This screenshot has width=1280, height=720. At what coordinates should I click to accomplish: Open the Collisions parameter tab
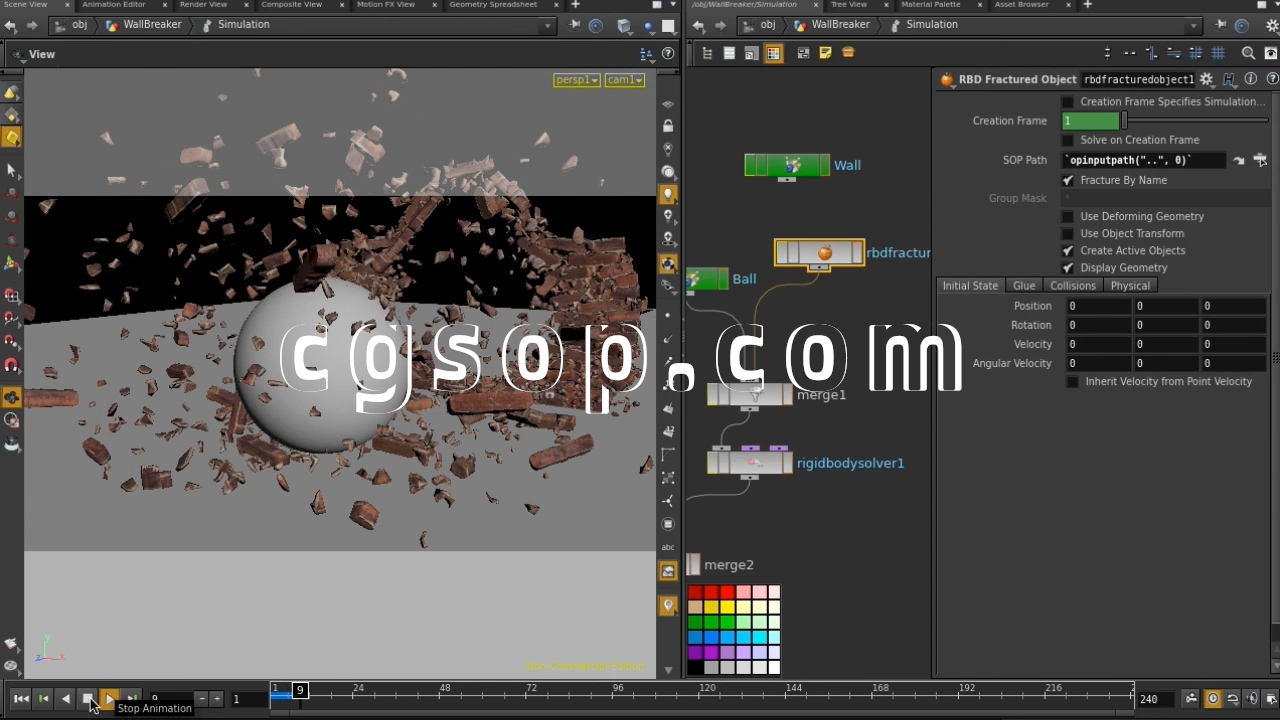[x=1073, y=286]
